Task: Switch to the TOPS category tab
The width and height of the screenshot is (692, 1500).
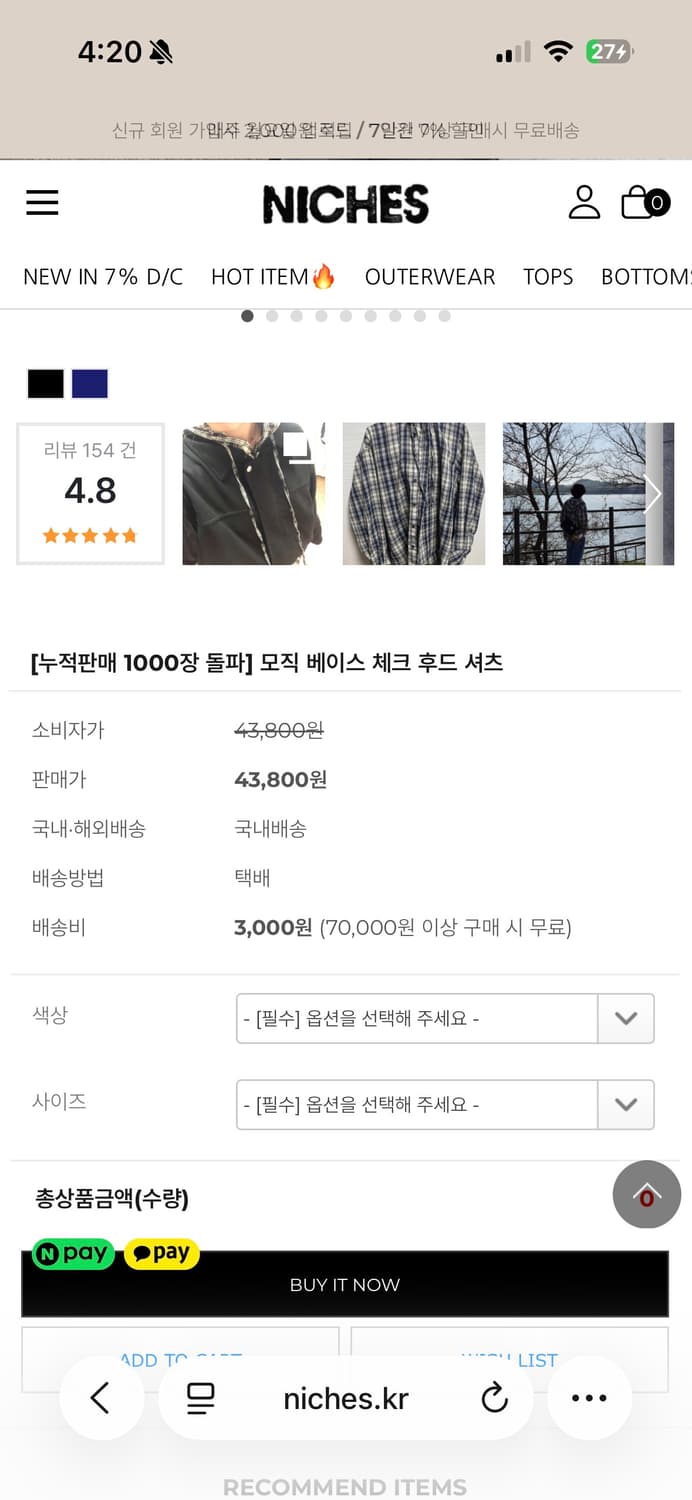Action: click(x=548, y=277)
